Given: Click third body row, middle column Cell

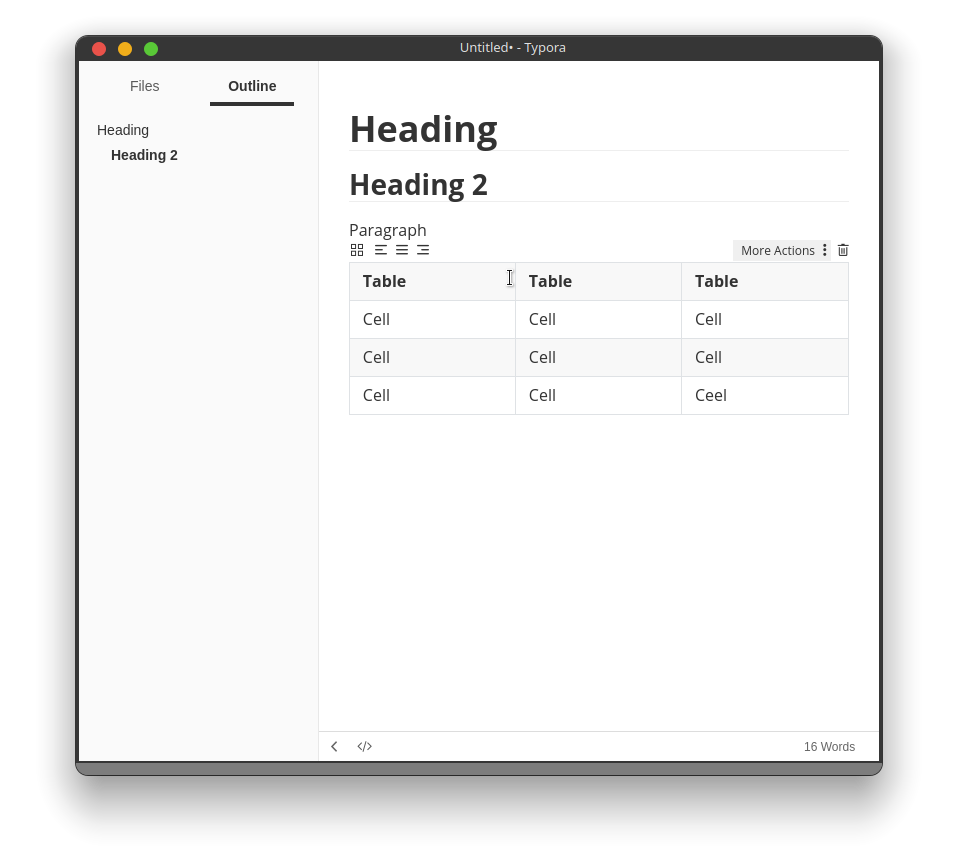Looking at the screenshot, I should (599, 395).
